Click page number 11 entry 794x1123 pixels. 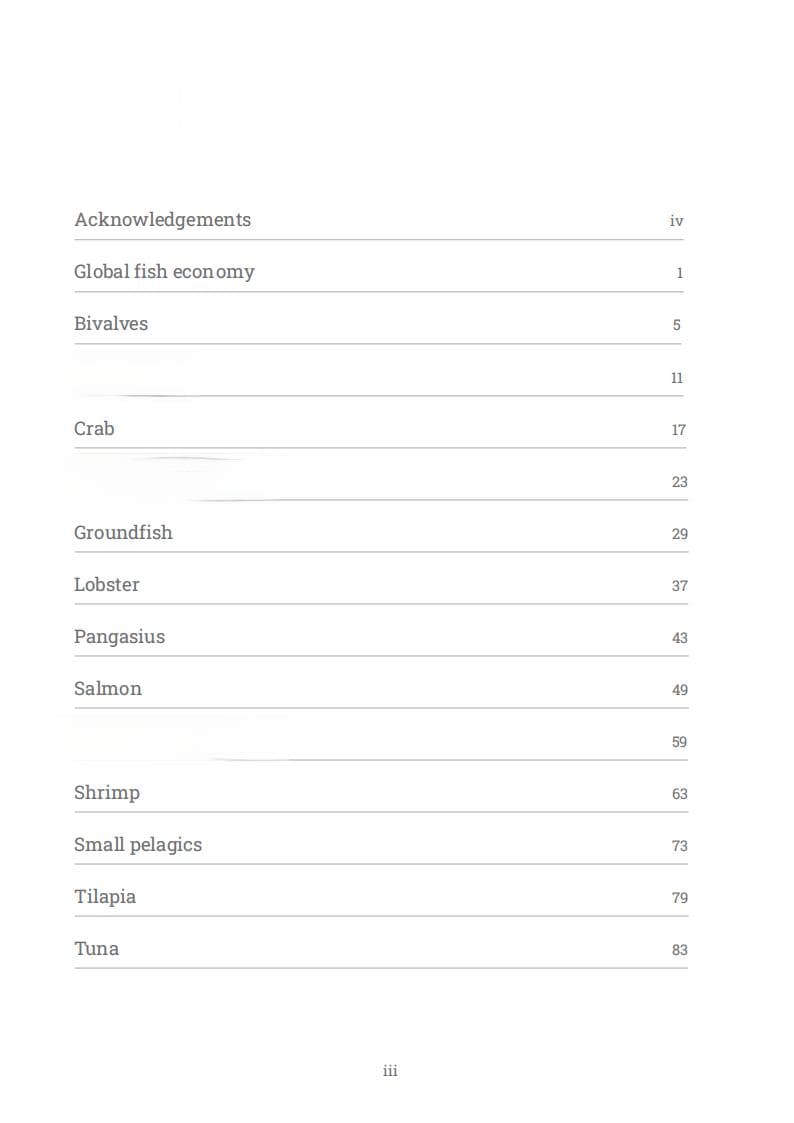(x=677, y=378)
